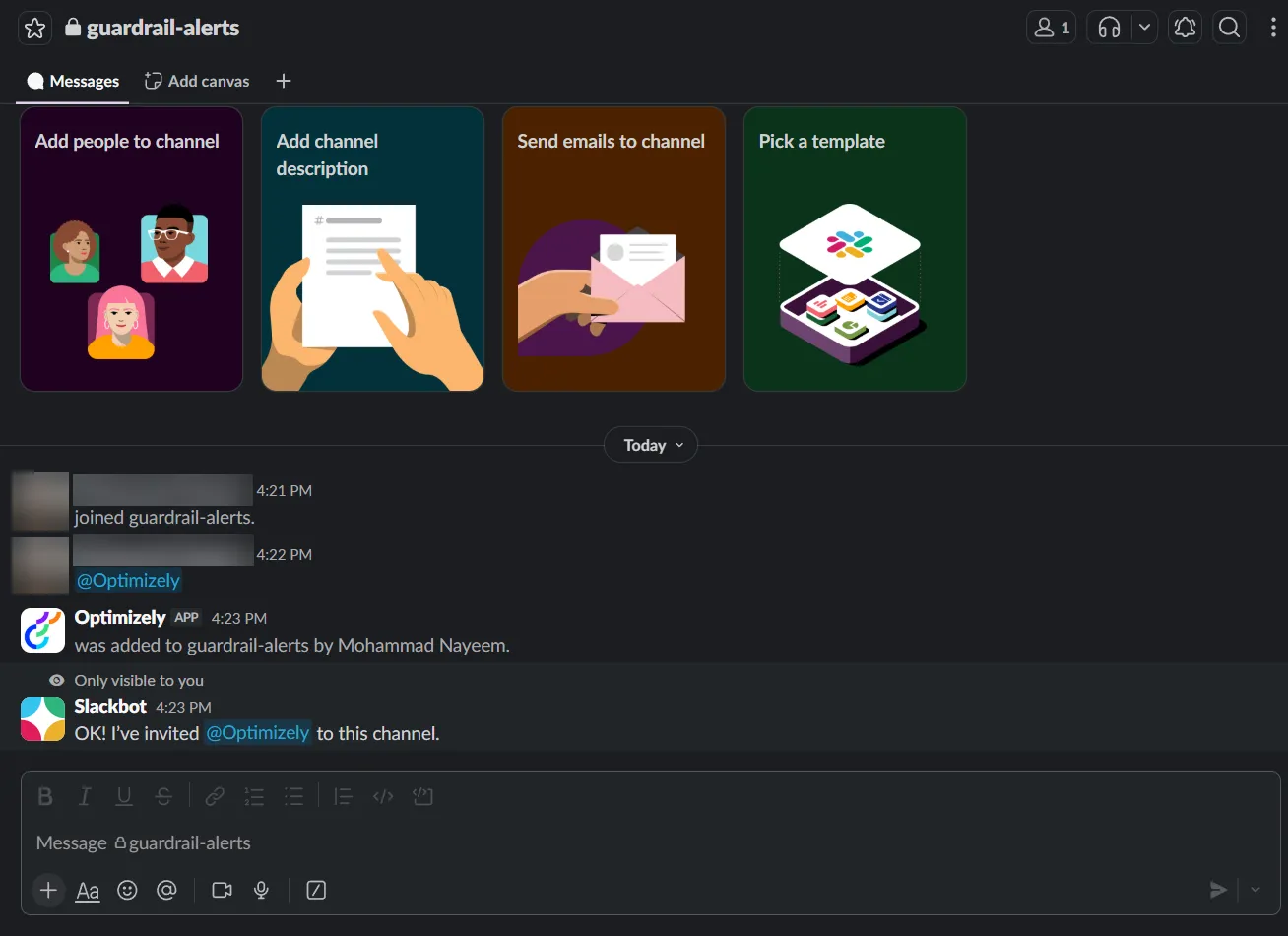Open the Send emails to channel card
Screen dimensions: 1288x936
[x=613, y=249]
